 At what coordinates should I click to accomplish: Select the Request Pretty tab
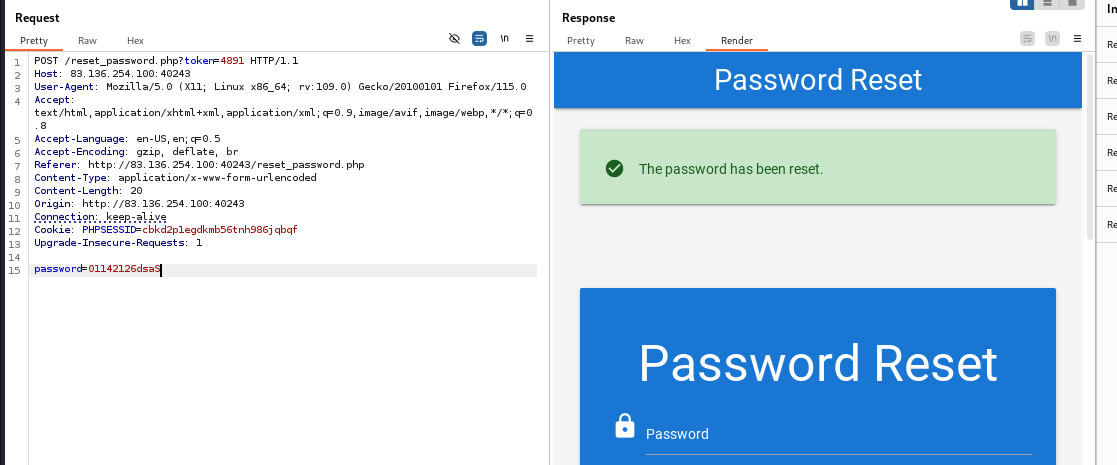[x=34, y=41]
